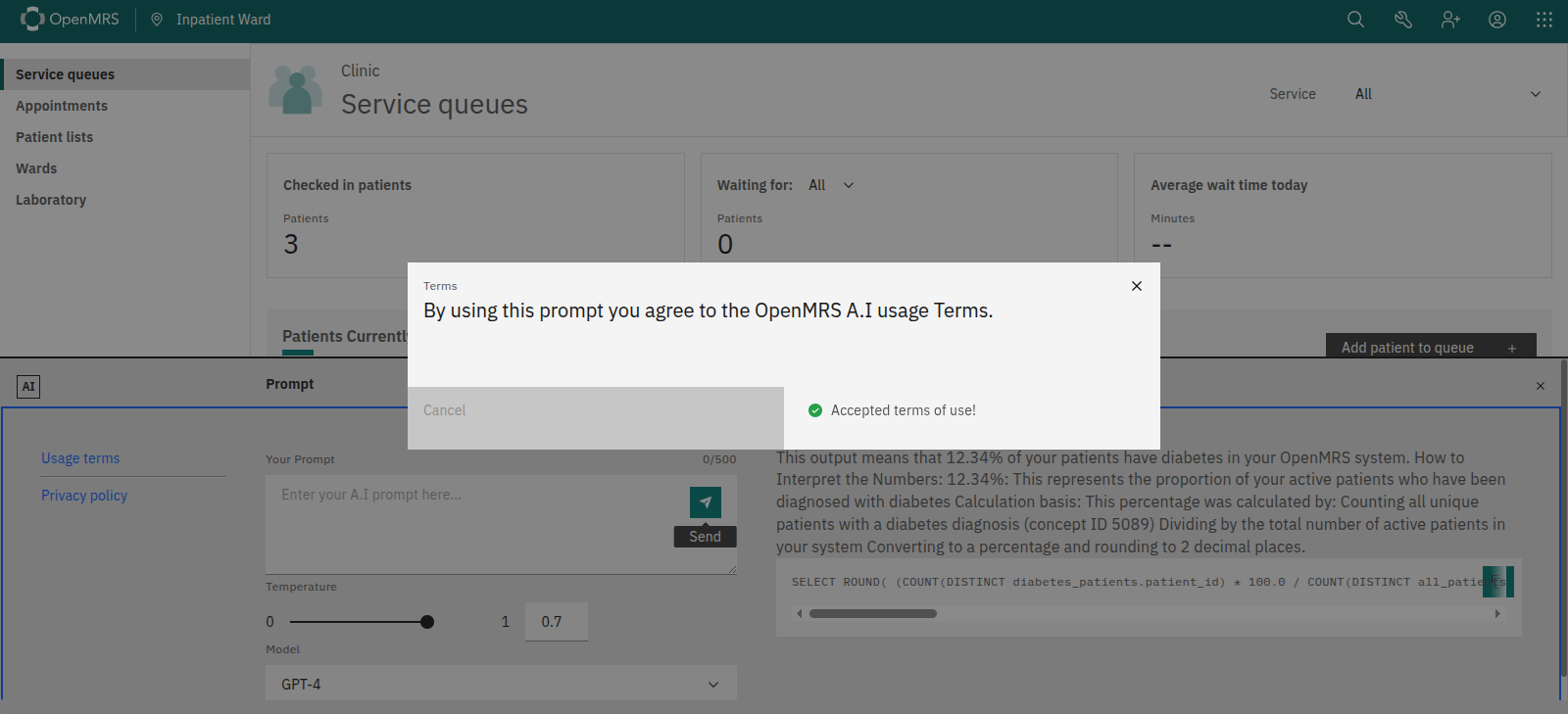Screen dimensions: 1568x714
Task: Open the Waiting for All dropdown
Action: (x=831, y=185)
